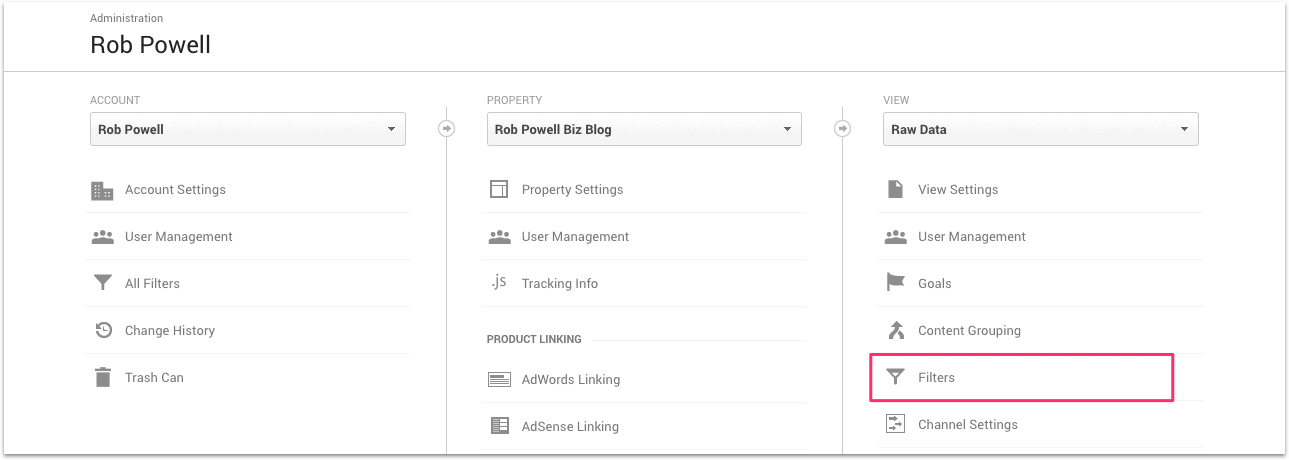This screenshot has height=460, width=1289.
Task: Click the Account Settings building icon
Action: click(x=102, y=190)
